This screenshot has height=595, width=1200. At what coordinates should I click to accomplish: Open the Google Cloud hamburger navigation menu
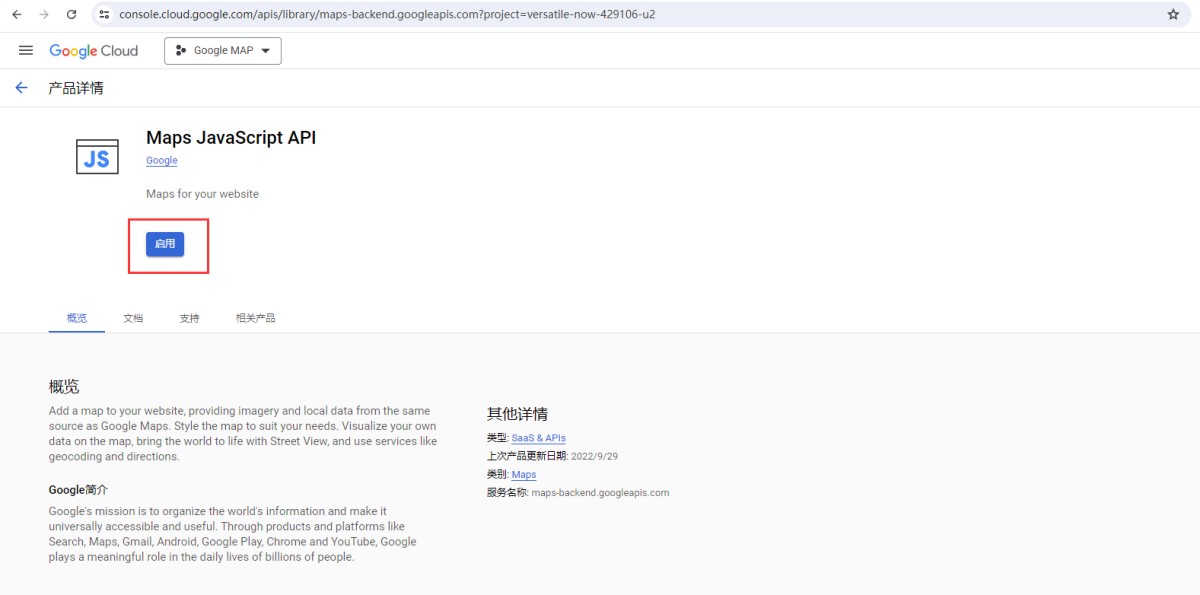tap(26, 51)
